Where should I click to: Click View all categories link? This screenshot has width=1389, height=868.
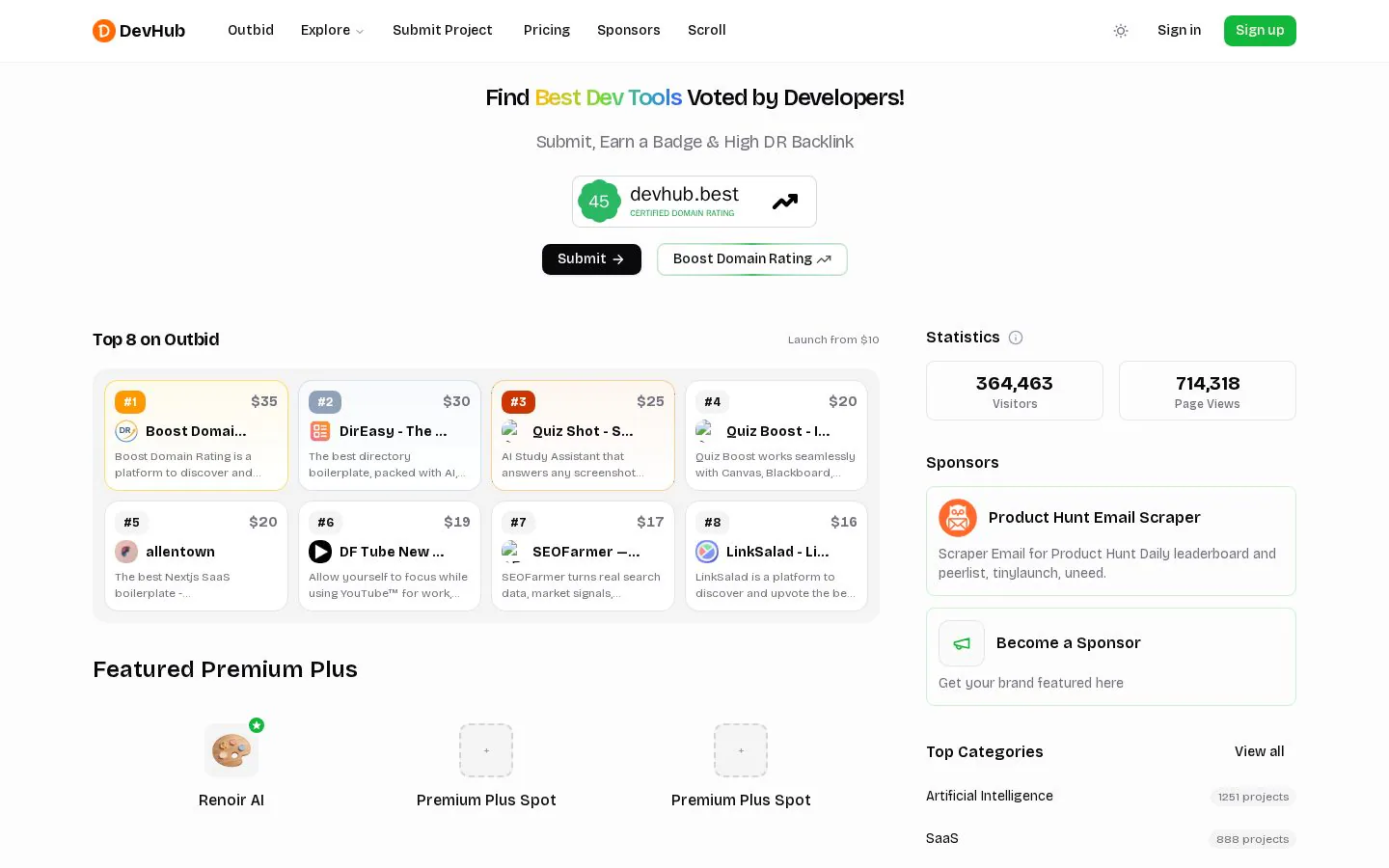pyautogui.click(x=1259, y=751)
